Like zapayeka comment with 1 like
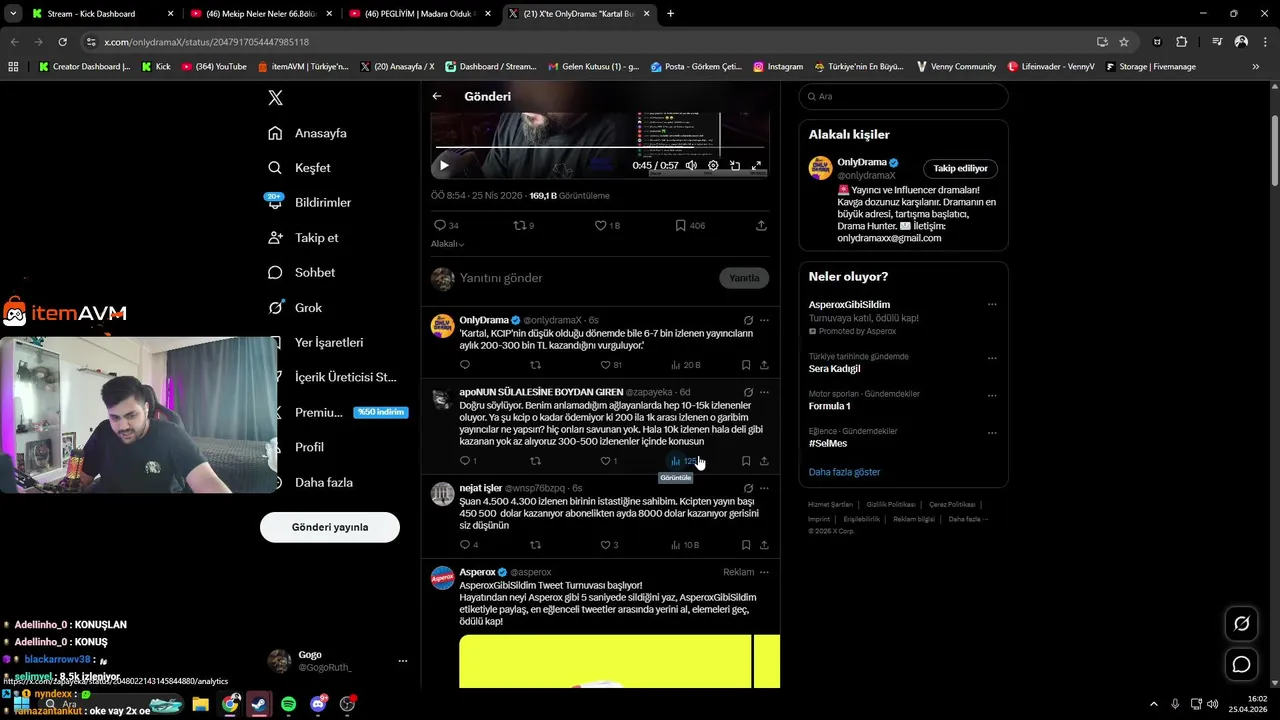This screenshot has width=1280, height=720. point(608,461)
